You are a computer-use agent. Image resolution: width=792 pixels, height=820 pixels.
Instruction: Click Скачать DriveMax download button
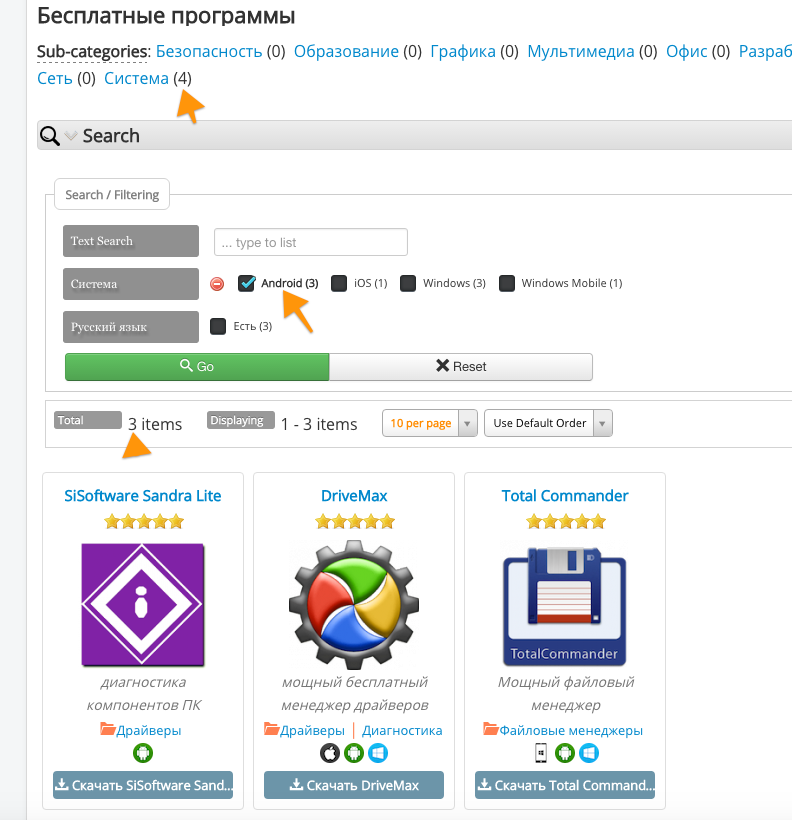354,785
